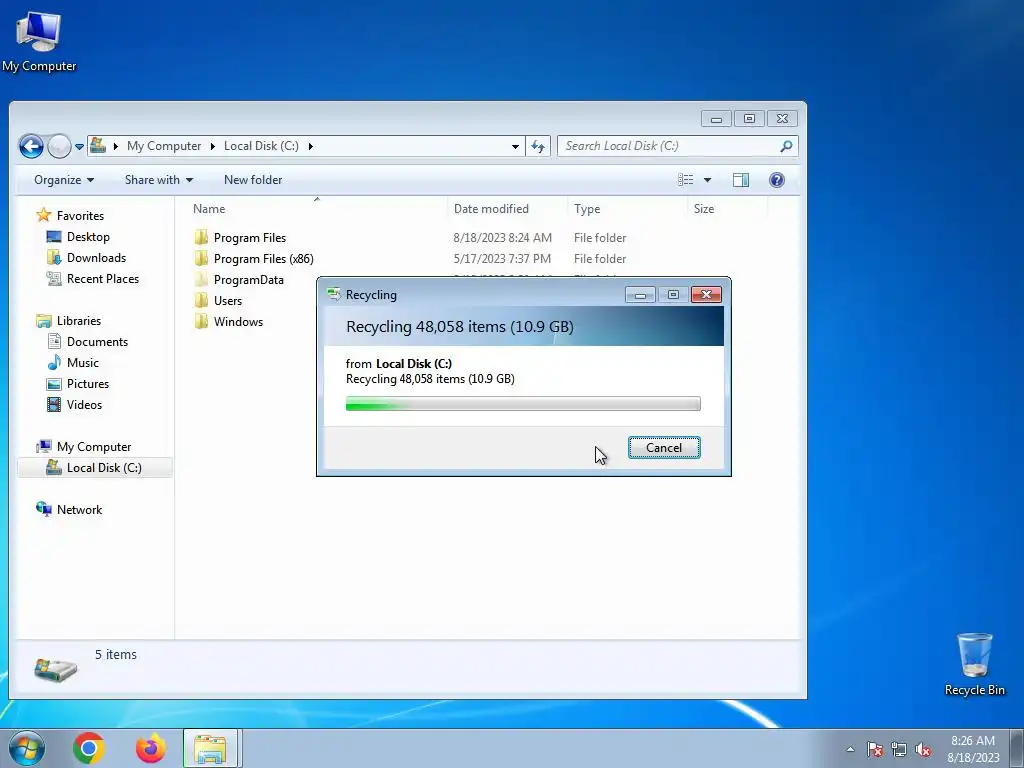Minimize the Recycling dialog
This screenshot has width=1024, height=768.
click(x=640, y=295)
